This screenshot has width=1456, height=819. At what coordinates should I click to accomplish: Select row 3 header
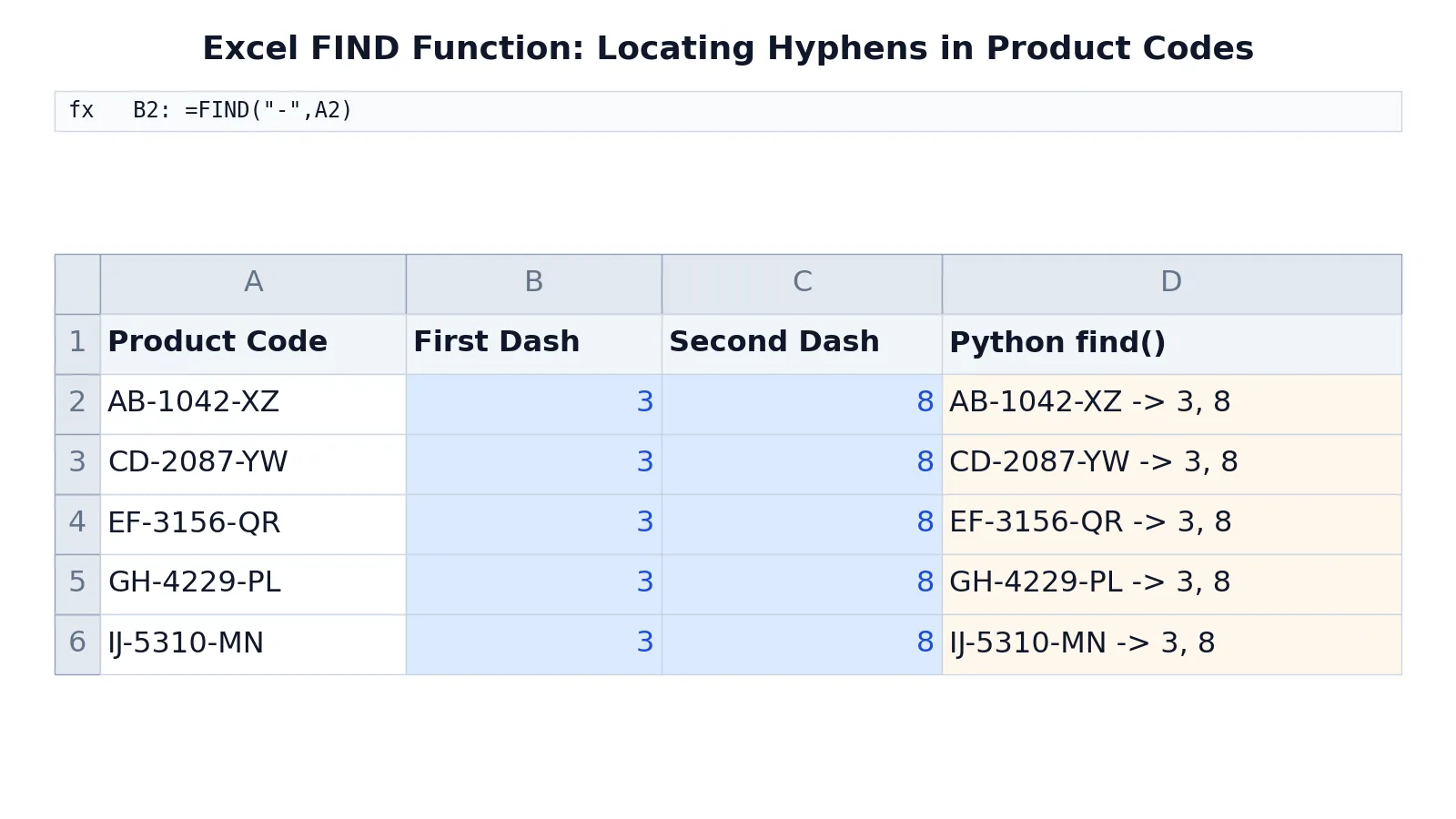[77, 464]
